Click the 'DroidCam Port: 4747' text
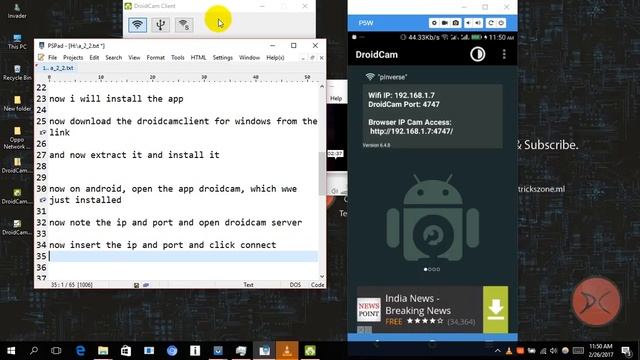Screen dimensions: 640x360 pos(404,104)
